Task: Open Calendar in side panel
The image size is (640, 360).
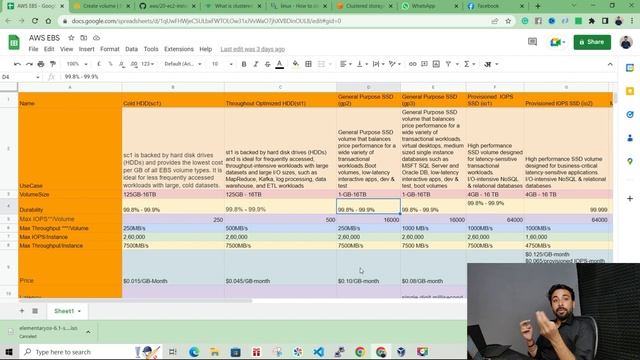Action: (x=630, y=68)
